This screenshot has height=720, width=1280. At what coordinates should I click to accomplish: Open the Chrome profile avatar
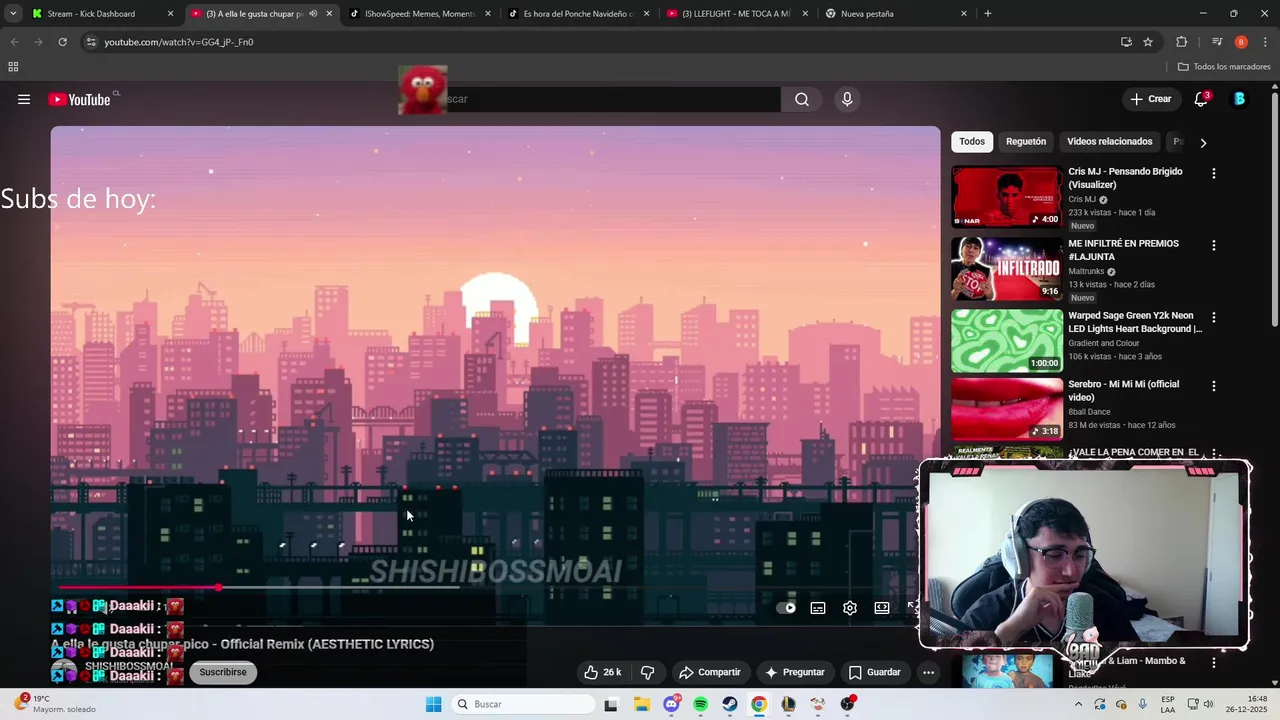point(1241,42)
